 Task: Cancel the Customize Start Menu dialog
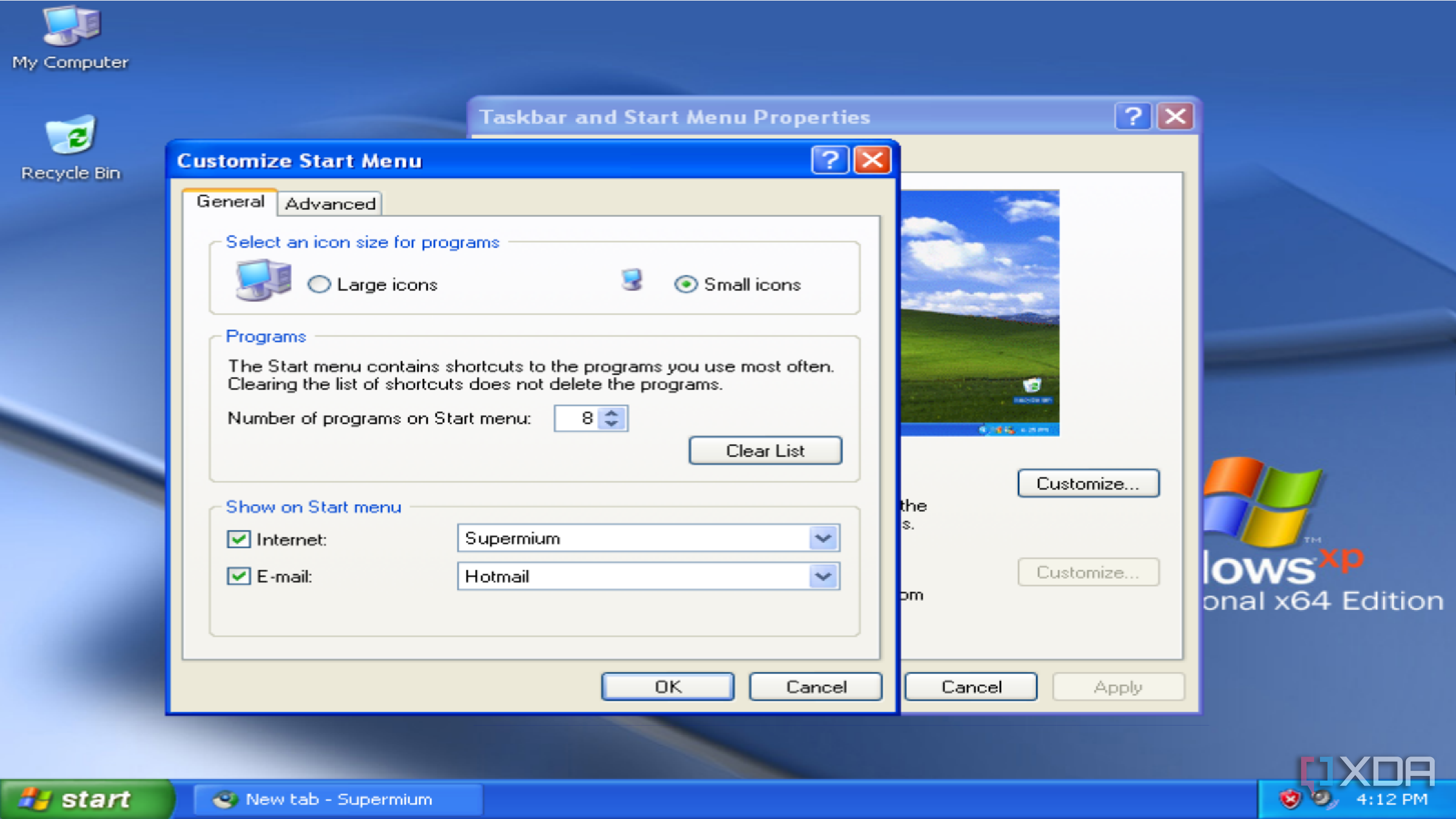pyautogui.click(x=816, y=687)
